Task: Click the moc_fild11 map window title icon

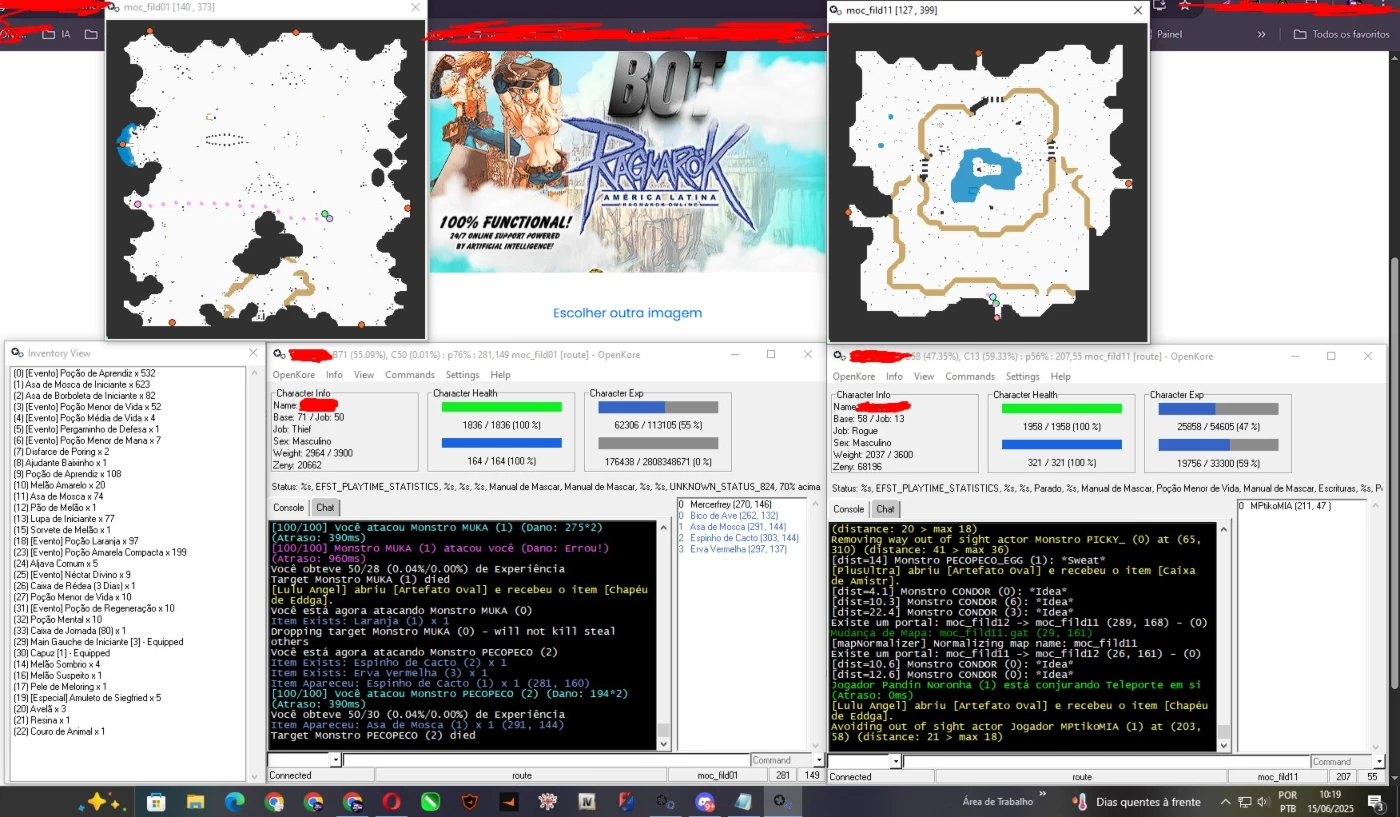Action: pos(837,10)
